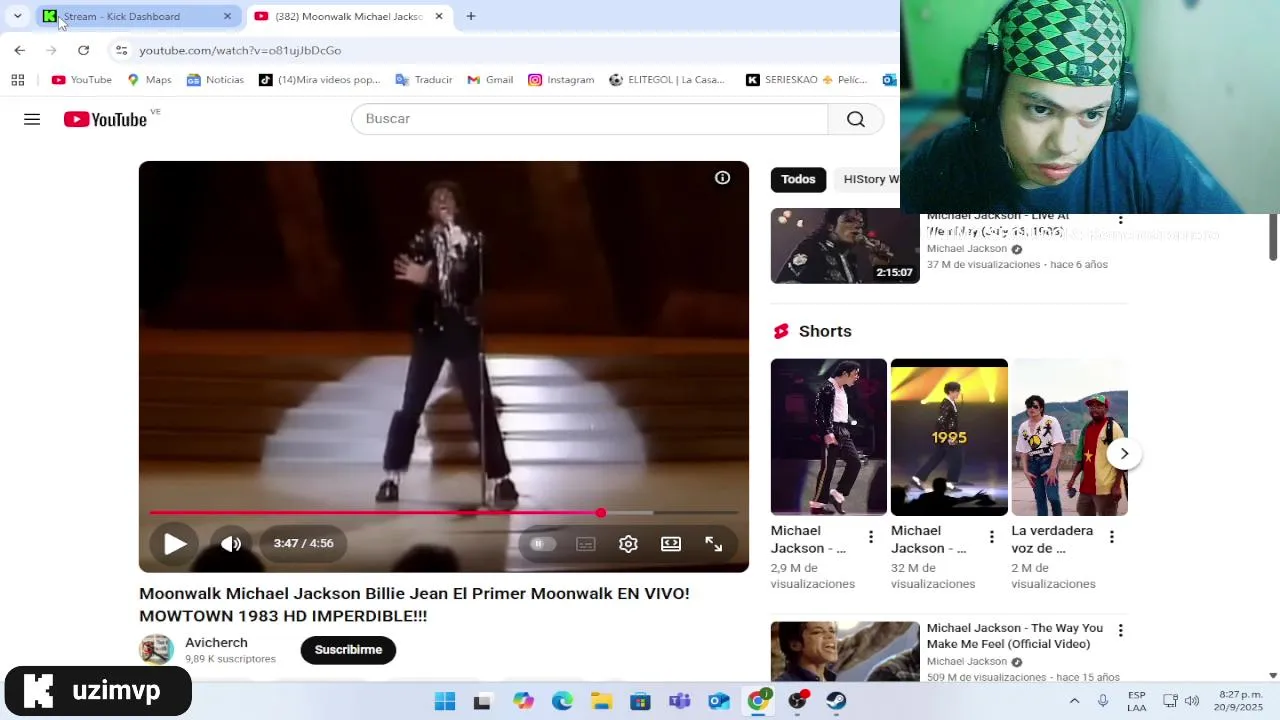Expand the tab search dropdown
1280x720 pixels.
click(17, 16)
